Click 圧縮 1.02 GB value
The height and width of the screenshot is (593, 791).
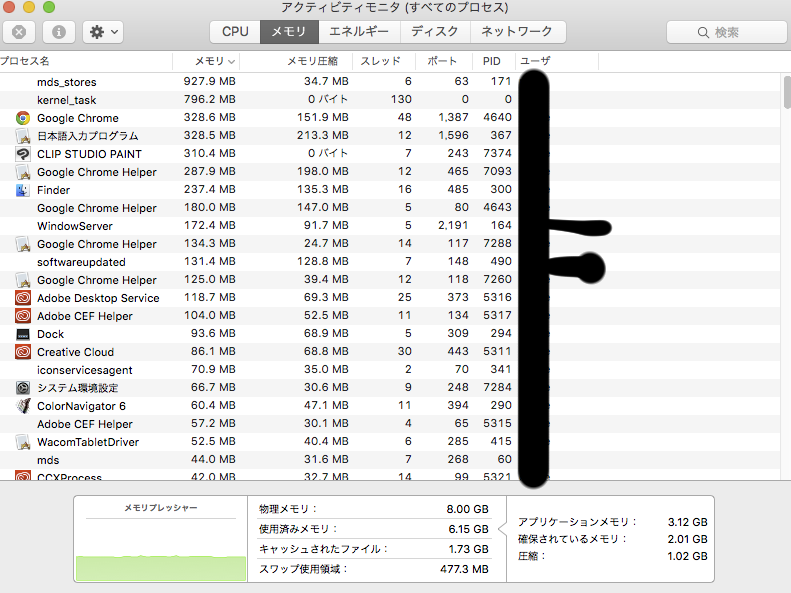(688, 556)
